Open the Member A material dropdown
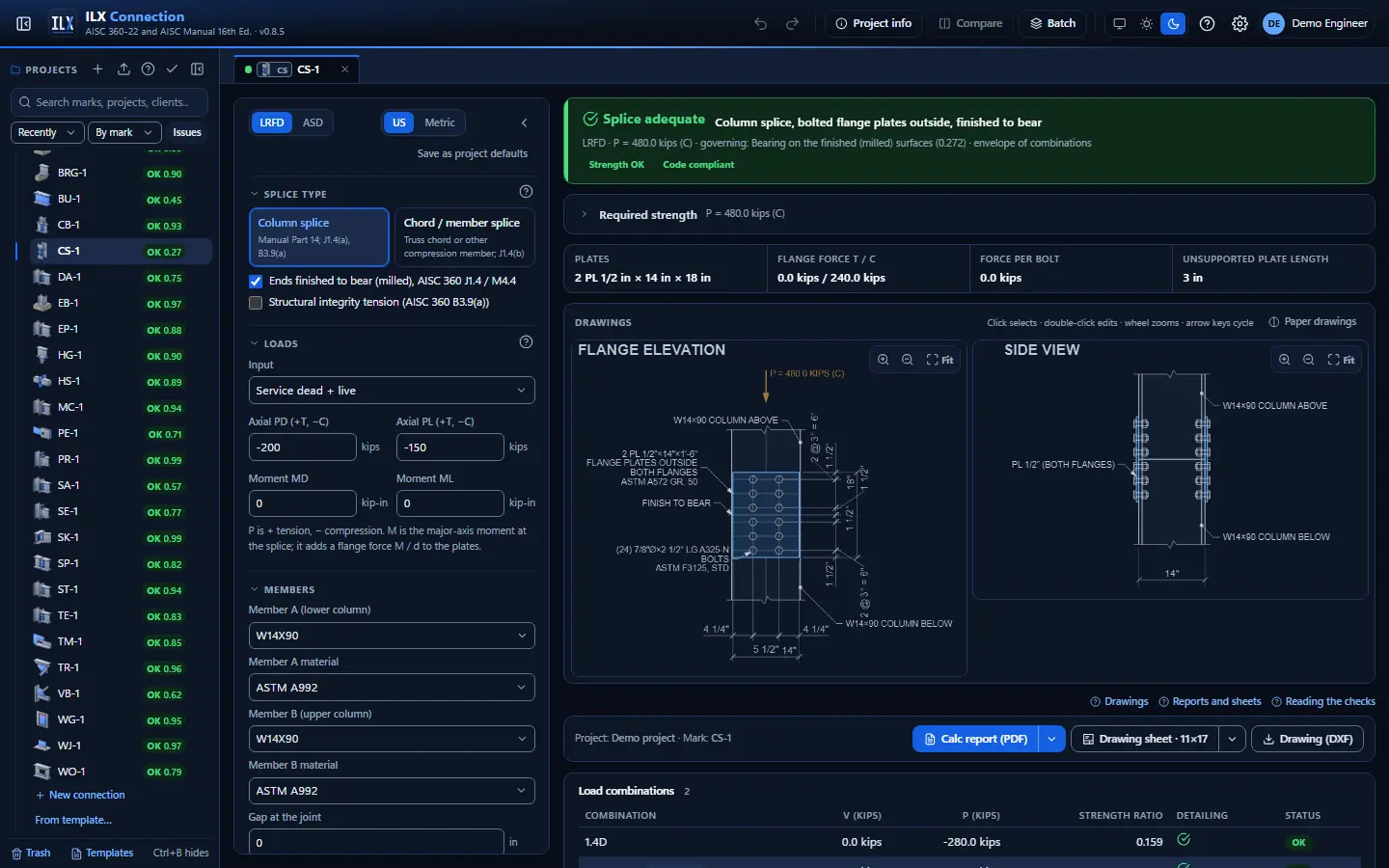The width and height of the screenshot is (1389, 868). point(392,688)
